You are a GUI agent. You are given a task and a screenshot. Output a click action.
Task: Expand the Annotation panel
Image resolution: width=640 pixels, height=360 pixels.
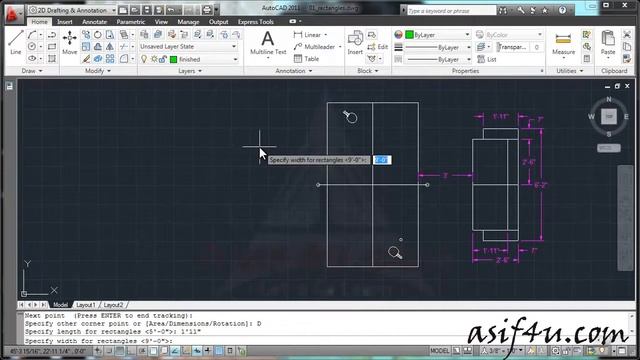pos(293,71)
